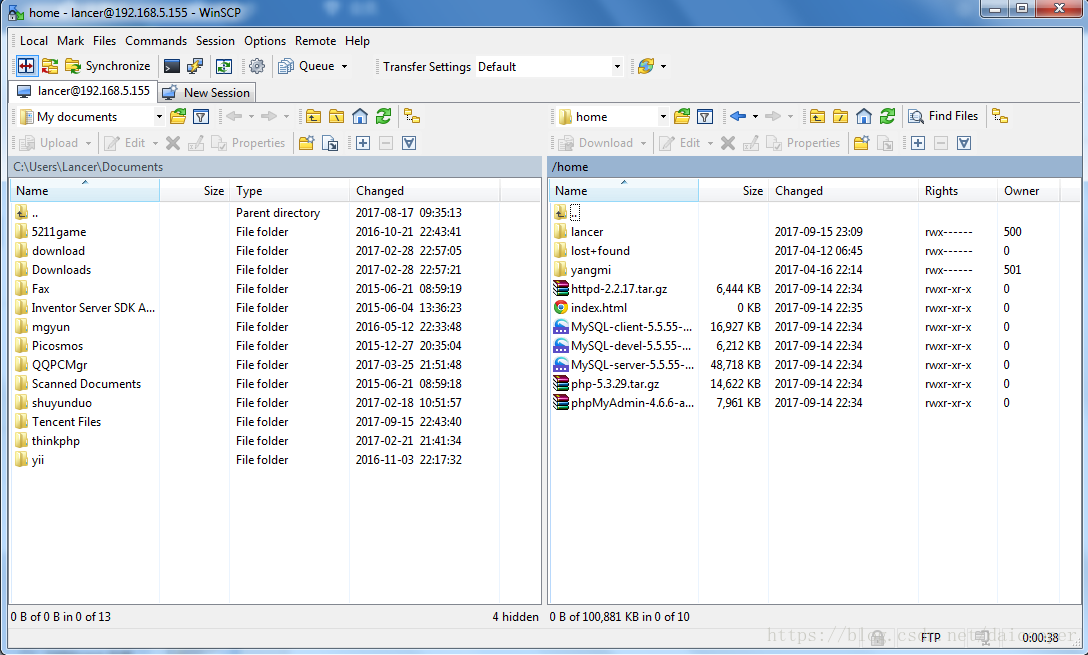Open the terminal console icon

click(171, 66)
